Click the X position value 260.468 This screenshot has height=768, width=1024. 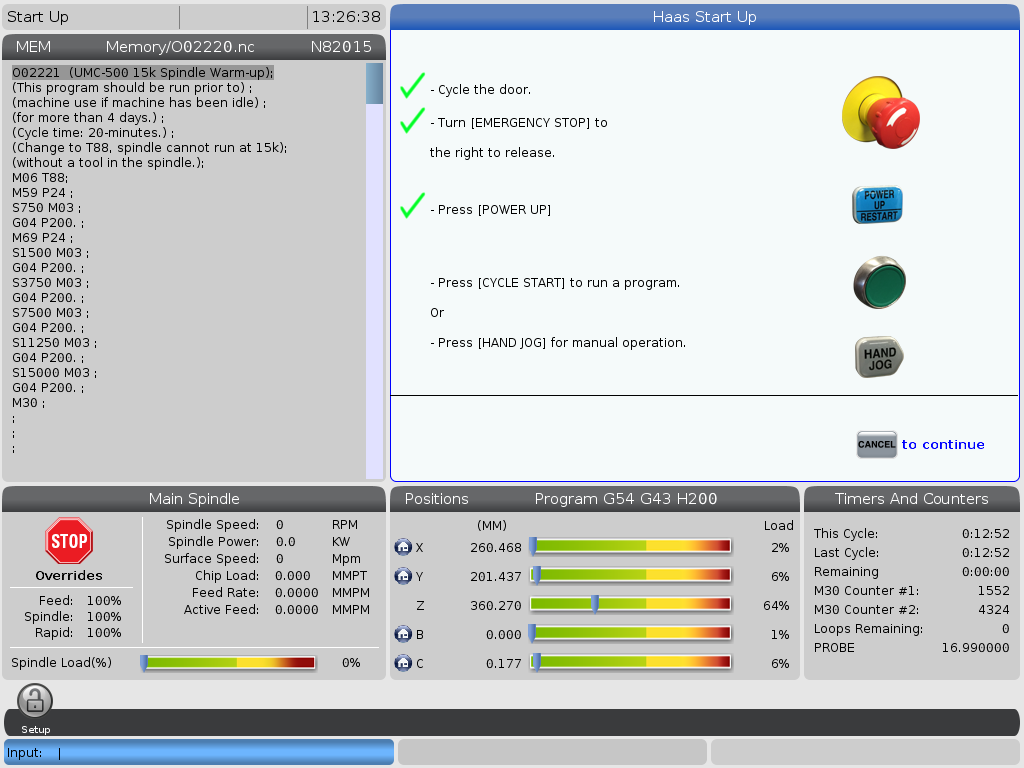click(496, 547)
